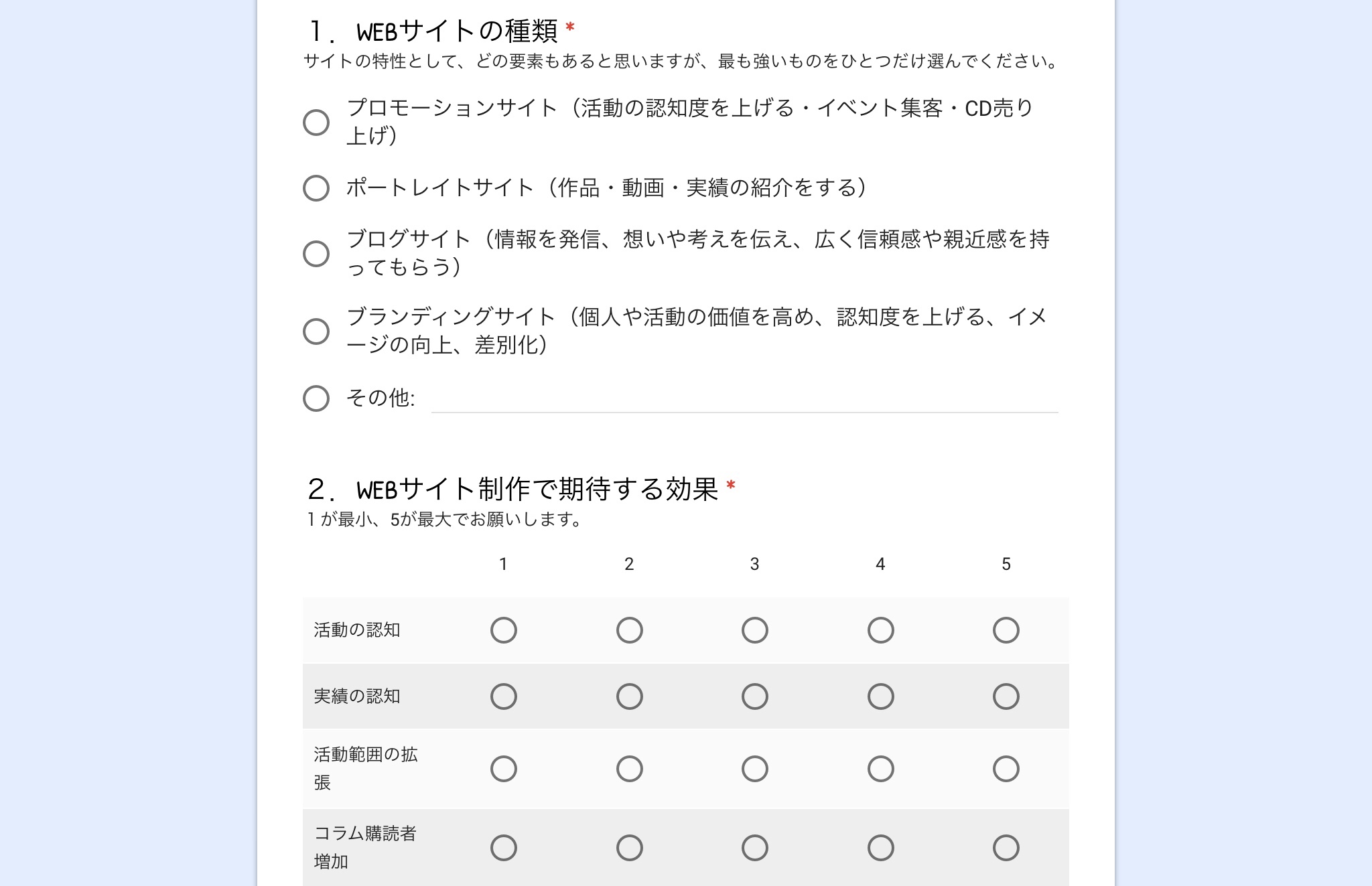Rate コラム購読者増加 as 2
Screen dimensions: 1372x886
point(630,848)
